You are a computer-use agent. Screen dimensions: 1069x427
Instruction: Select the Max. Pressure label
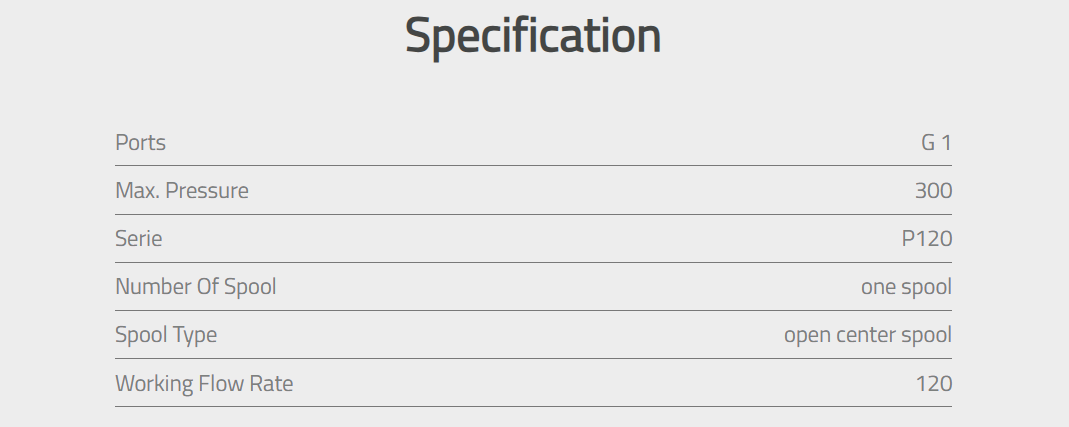click(182, 190)
